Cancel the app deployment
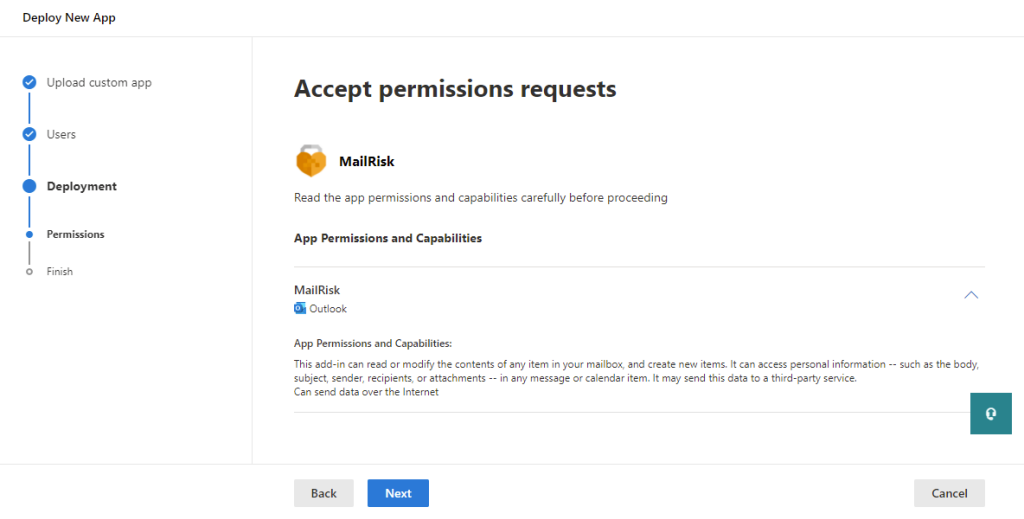Screen dimensions: 1024x519 click(949, 493)
